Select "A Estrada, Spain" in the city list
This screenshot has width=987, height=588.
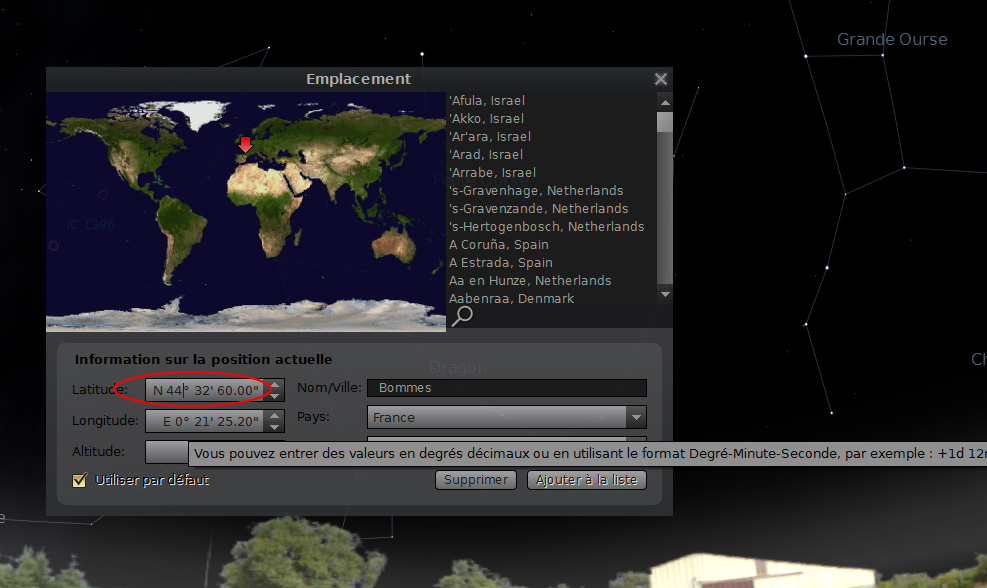(x=501, y=263)
